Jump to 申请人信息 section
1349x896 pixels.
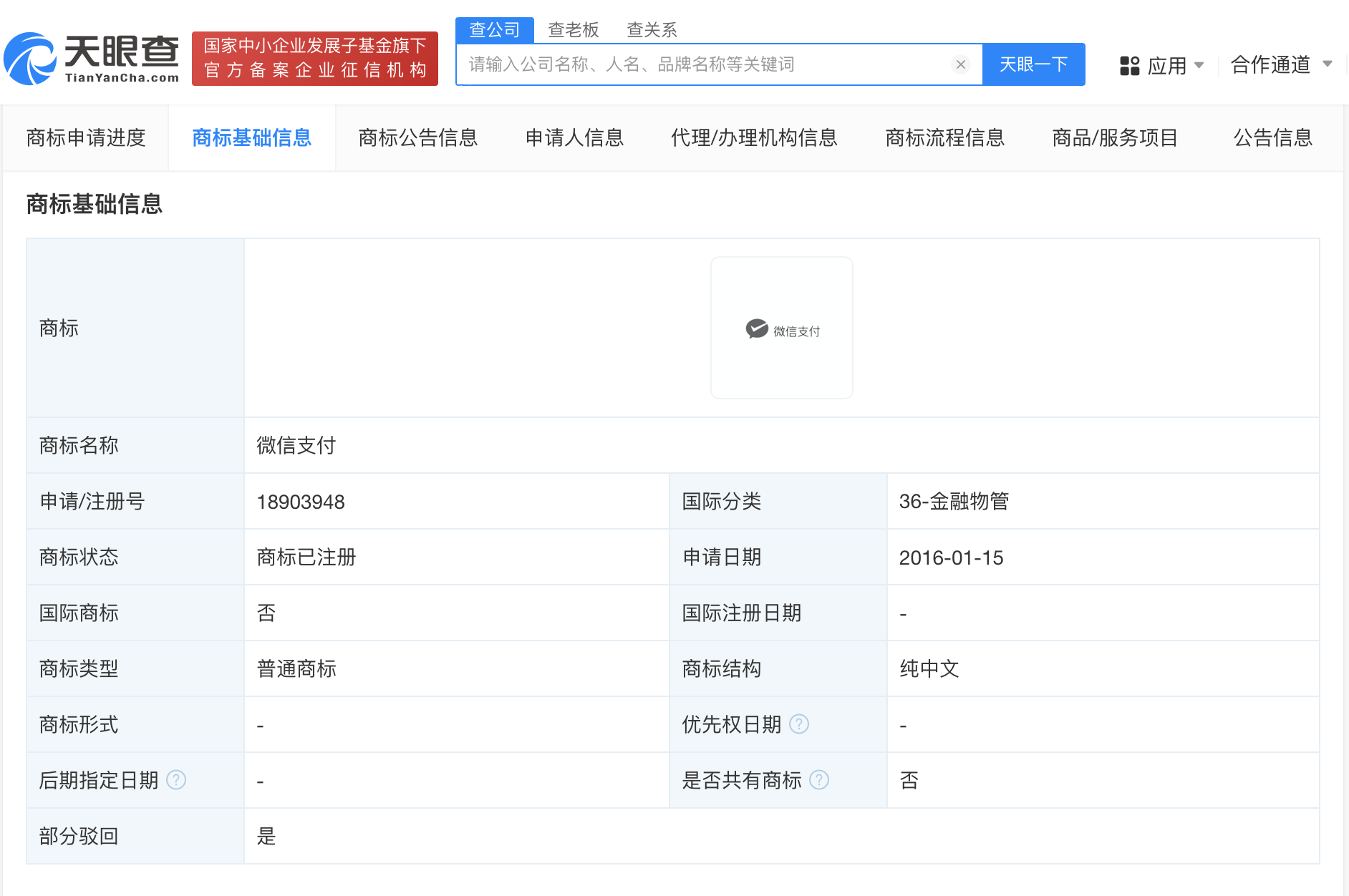574,137
